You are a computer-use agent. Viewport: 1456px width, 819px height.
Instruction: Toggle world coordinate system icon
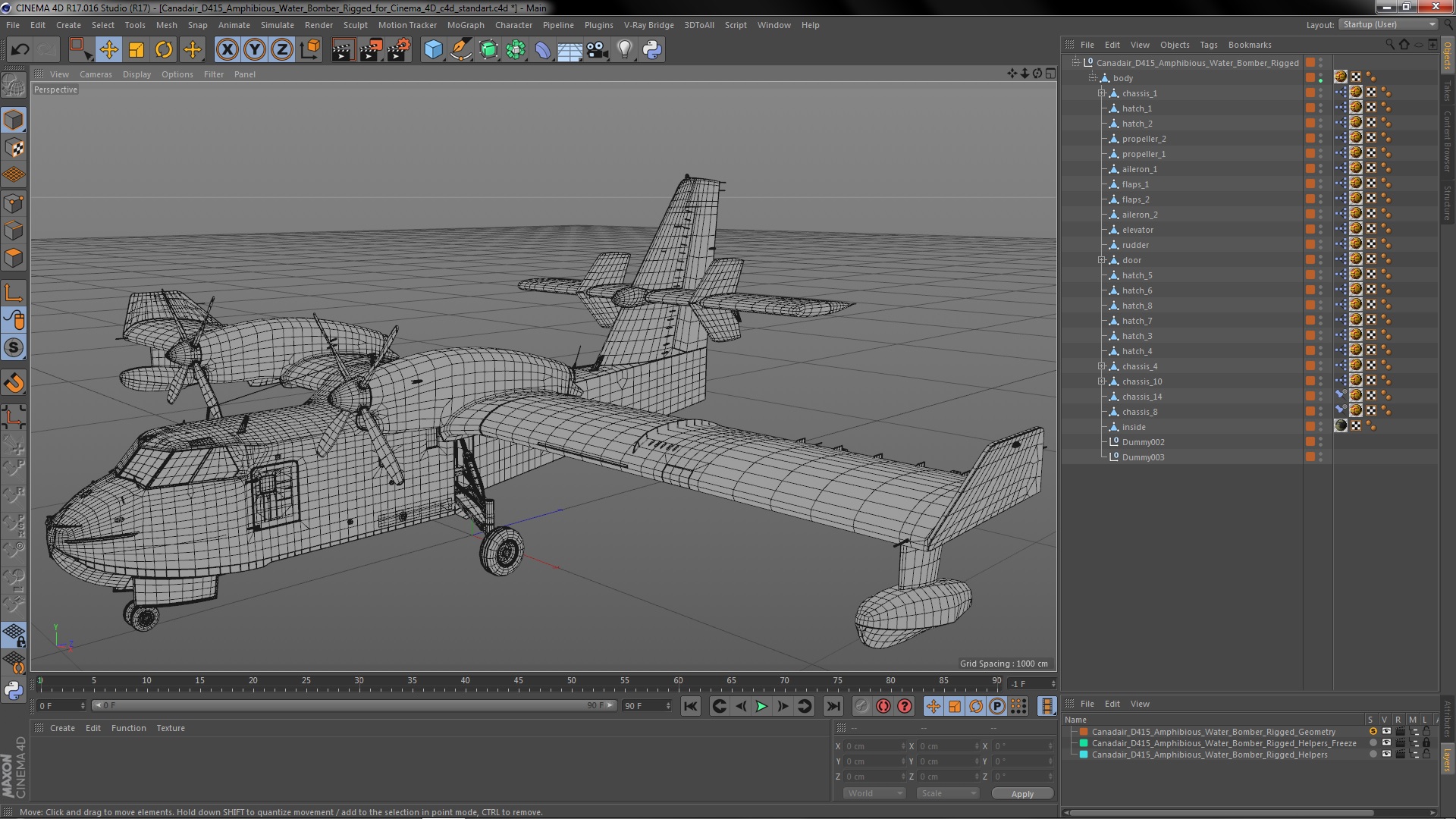click(x=310, y=50)
